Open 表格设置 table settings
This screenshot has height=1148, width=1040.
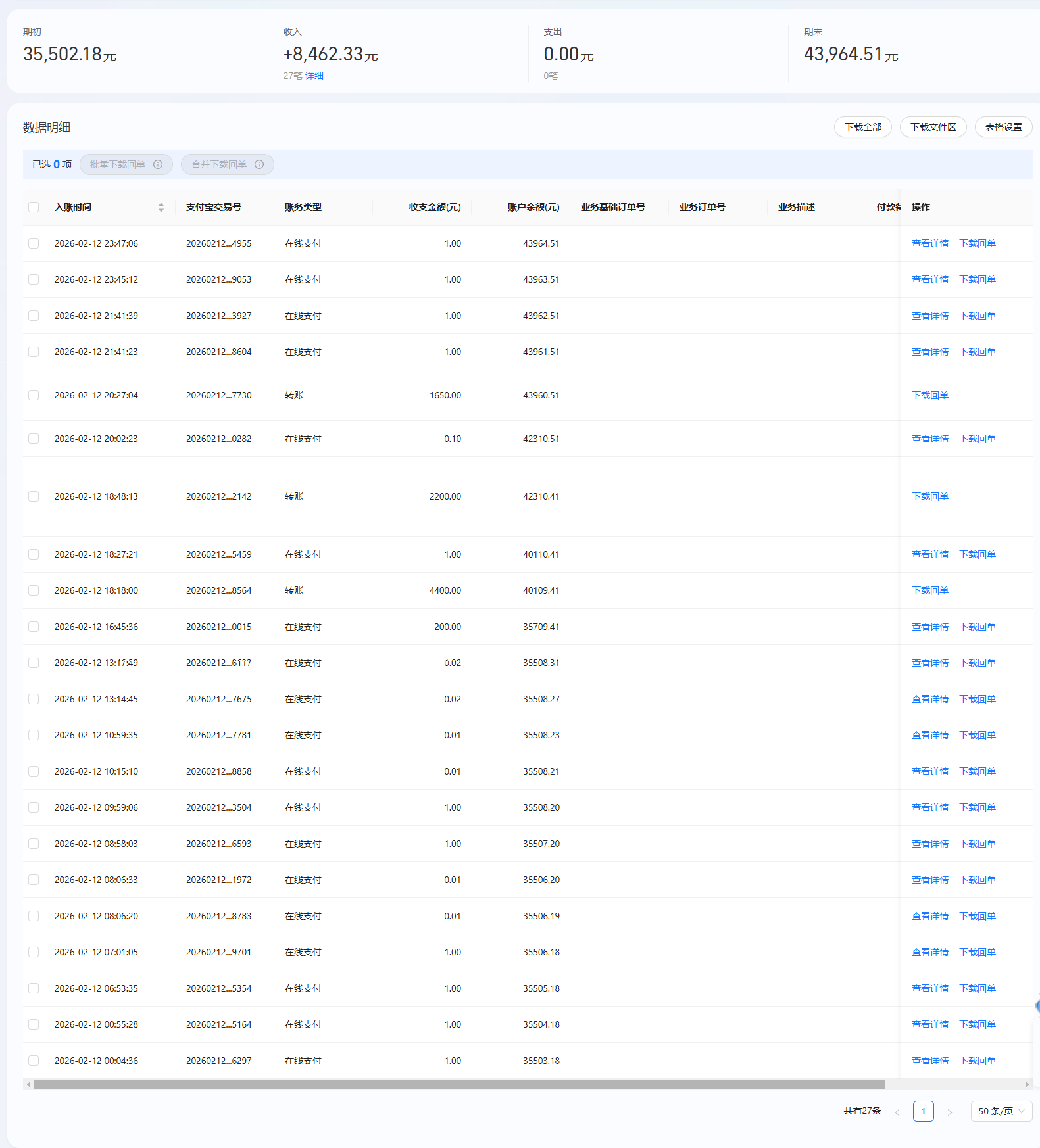(x=1003, y=127)
